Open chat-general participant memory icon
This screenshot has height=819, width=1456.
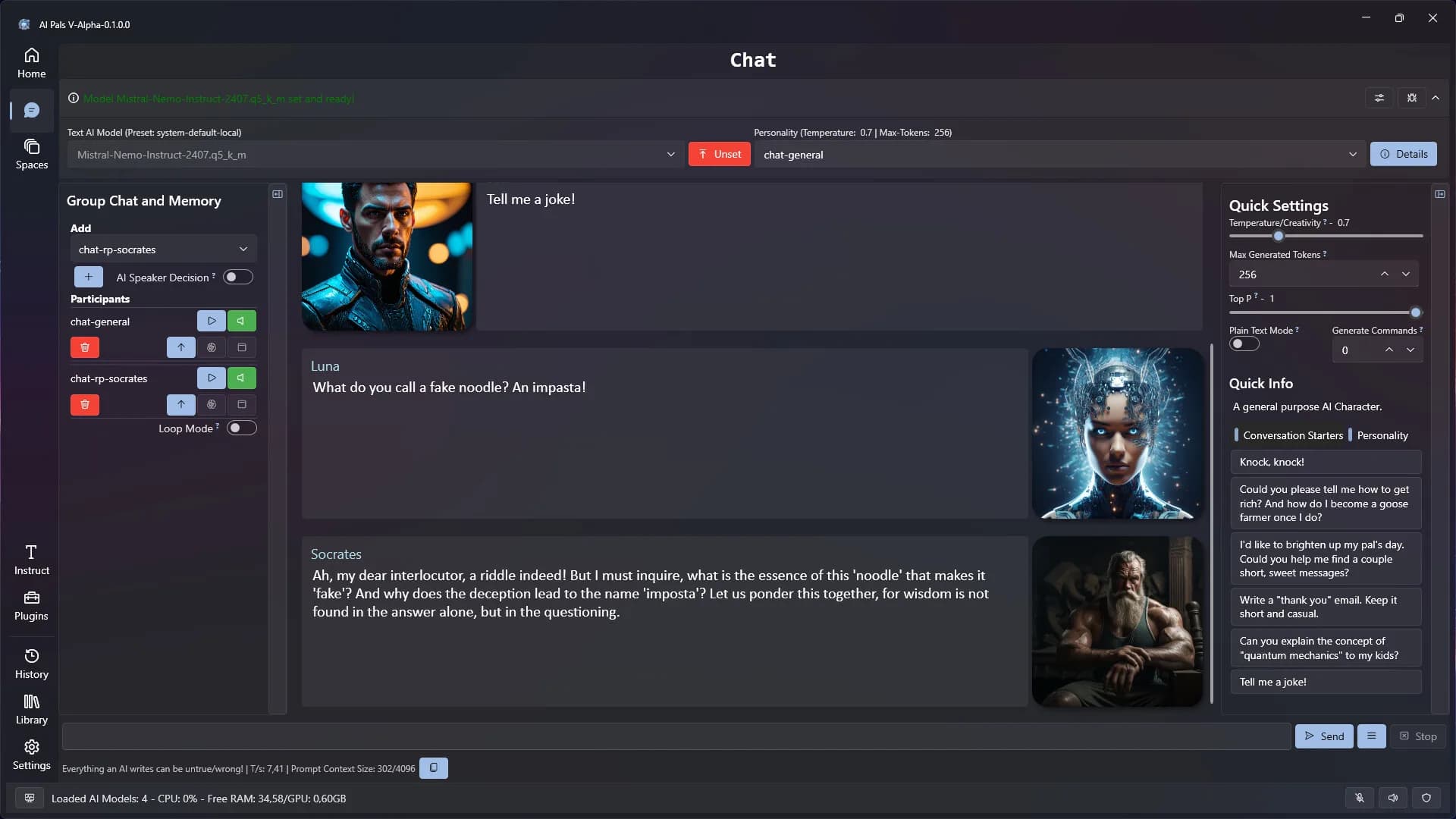pyautogui.click(x=212, y=347)
